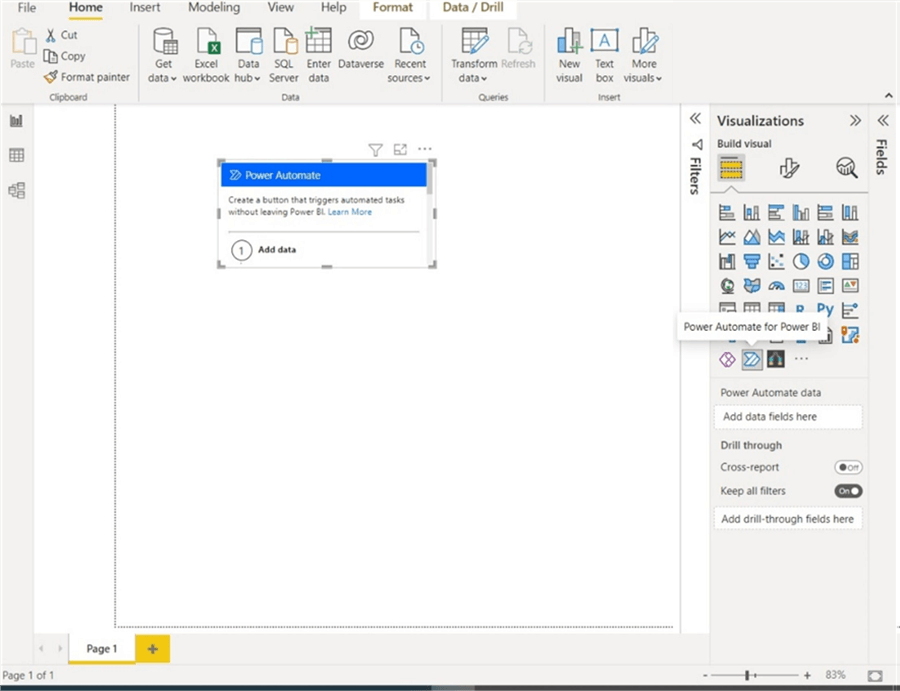Click the zoom out minus button

pos(705,676)
